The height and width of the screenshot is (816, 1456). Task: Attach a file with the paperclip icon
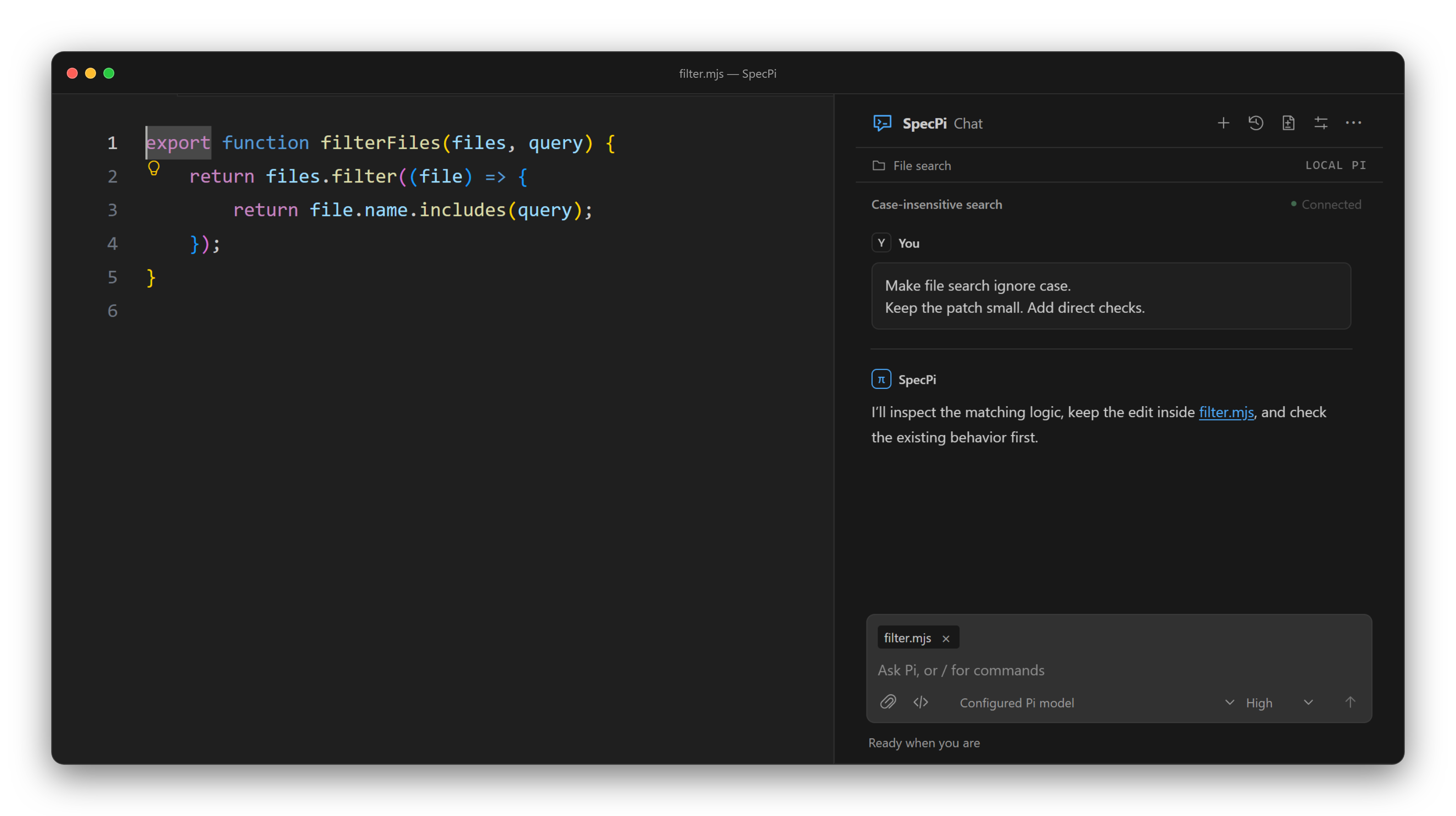pos(888,703)
